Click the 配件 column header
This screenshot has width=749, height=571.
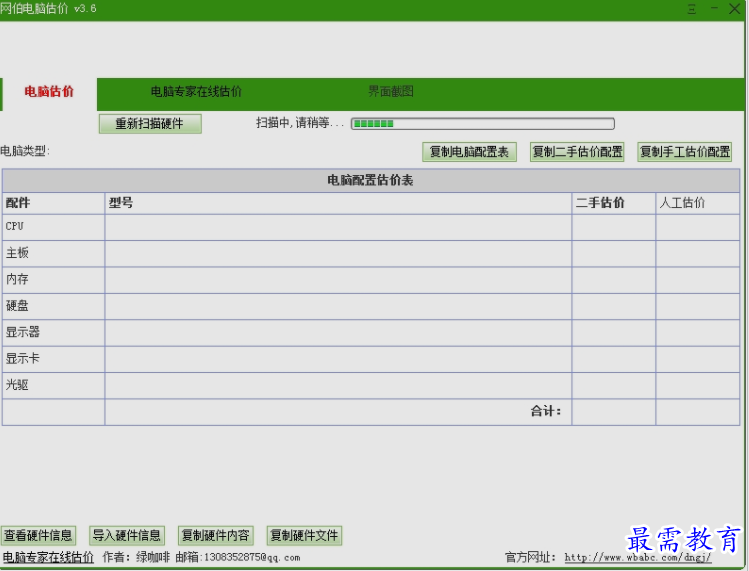click(54, 203)
